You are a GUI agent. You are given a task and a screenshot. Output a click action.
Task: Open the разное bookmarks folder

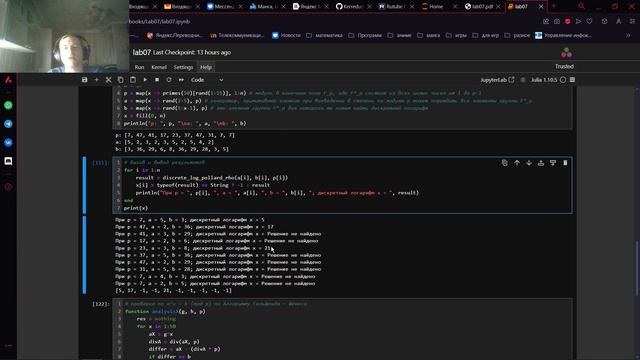pyautogui.click(x=517, y=36)
